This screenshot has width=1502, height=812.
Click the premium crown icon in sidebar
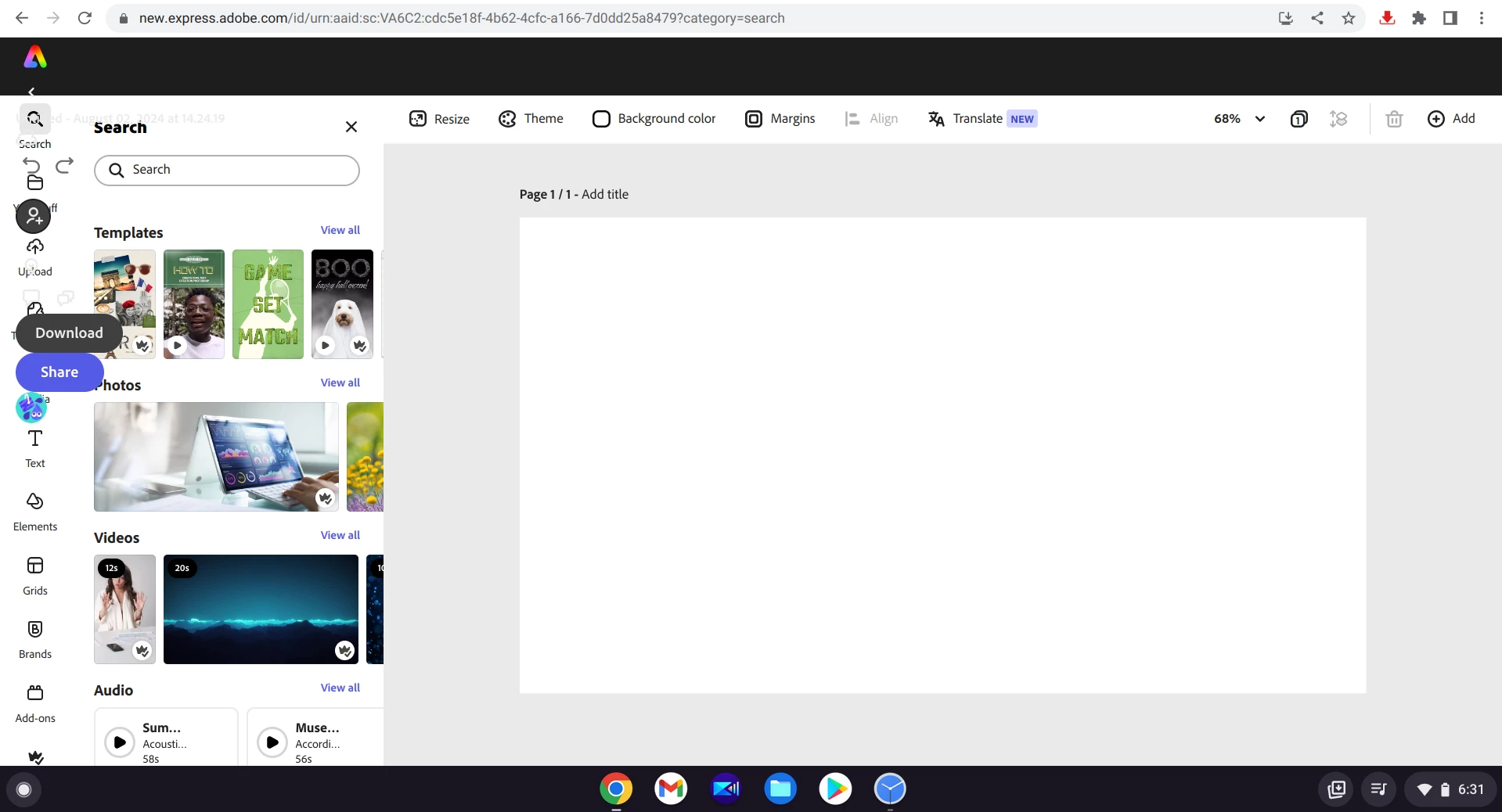35,756
